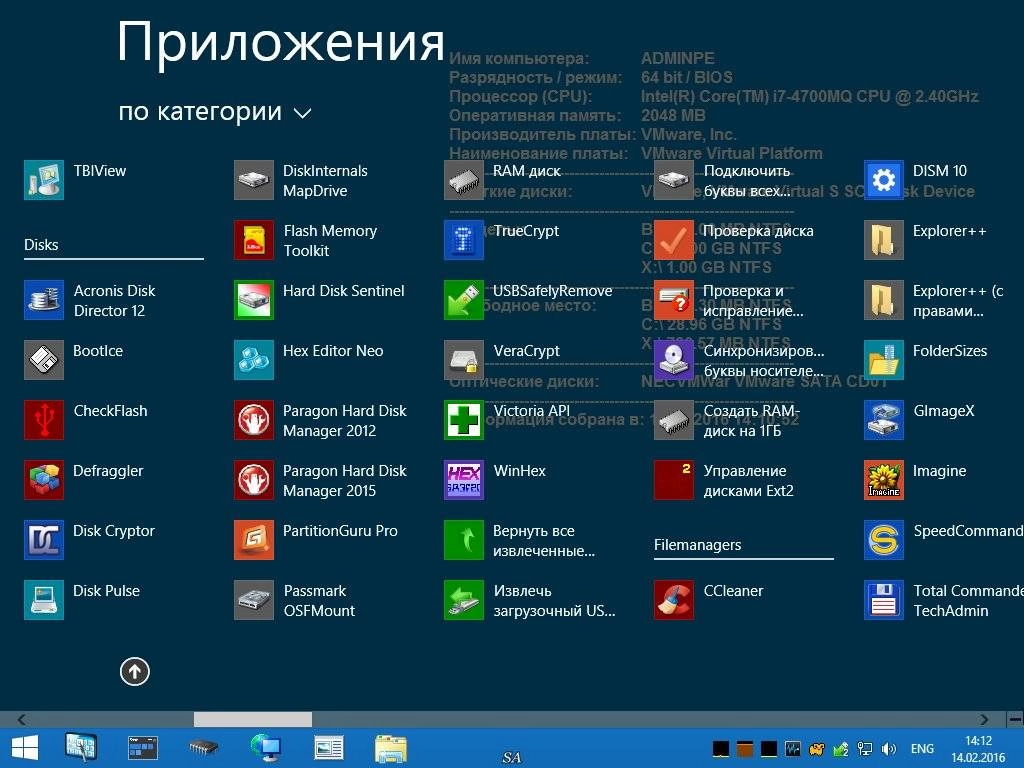Launch Управление дисками Ext2 icon
Screen dimensions: 1024x768
point(674,480)
